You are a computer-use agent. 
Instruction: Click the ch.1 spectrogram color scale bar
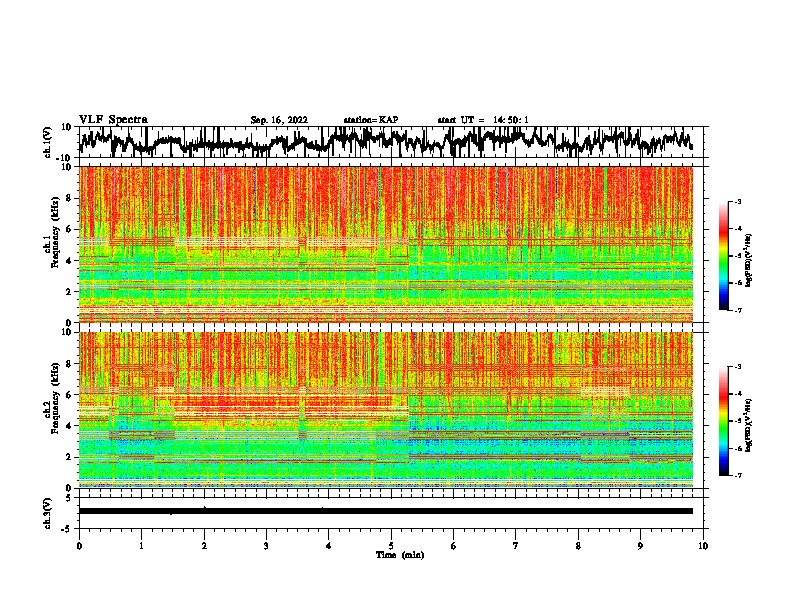coord(723,256)
